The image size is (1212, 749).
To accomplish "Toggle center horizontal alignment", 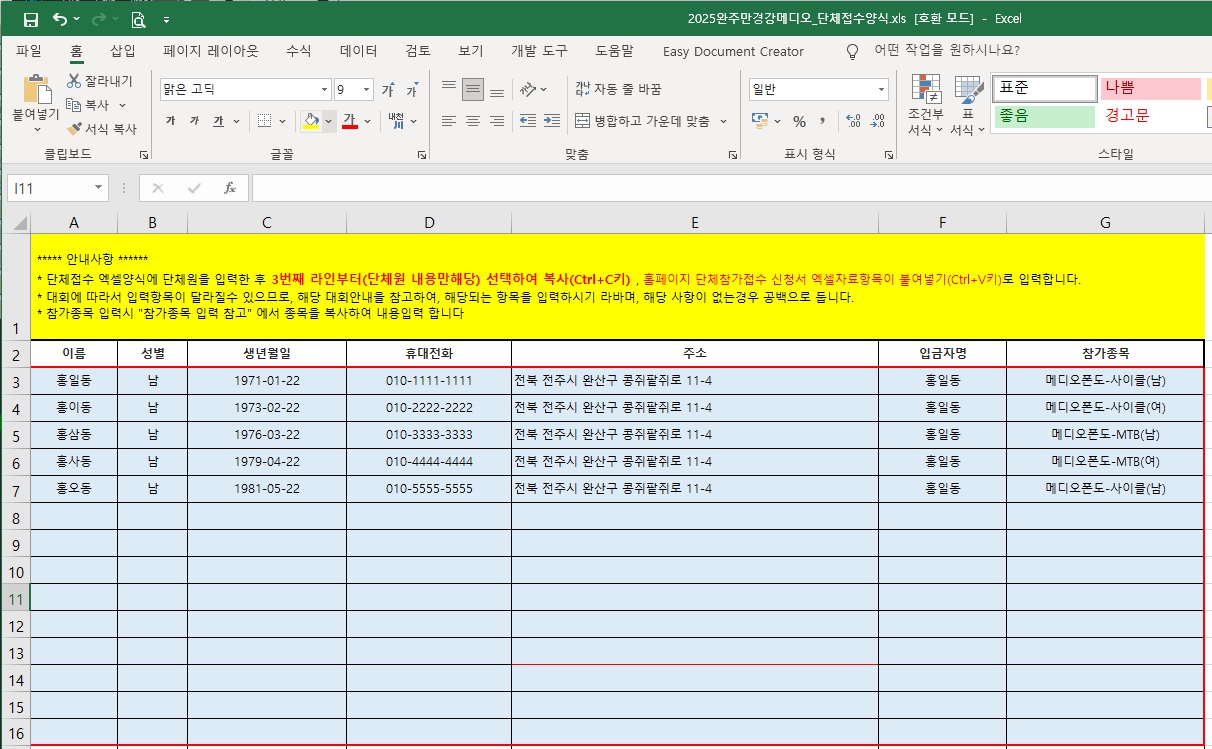I will click(x=472, y=121).
